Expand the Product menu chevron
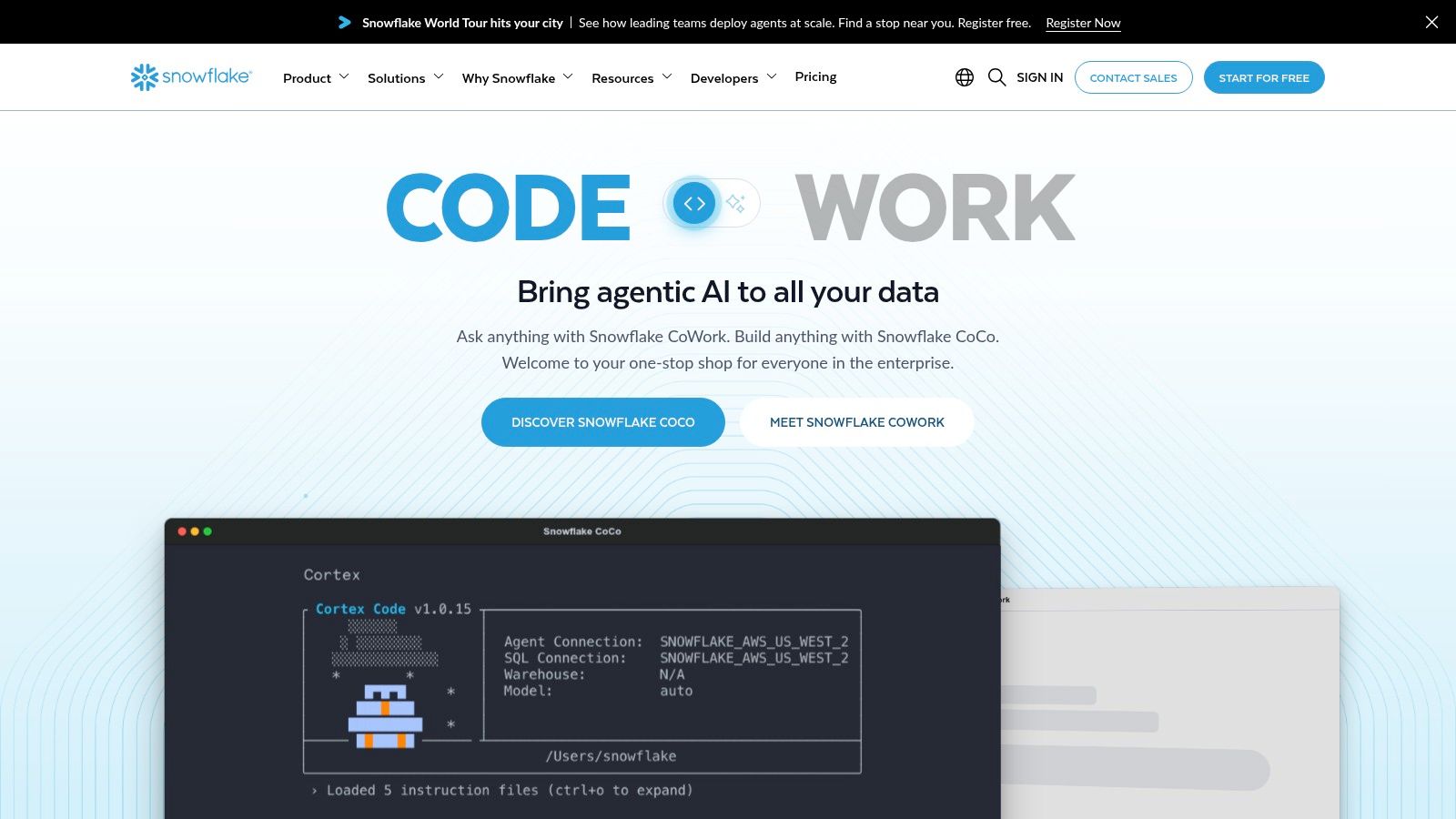The height and width of the screenshot is (819, 1456). (x=344, y=76)
